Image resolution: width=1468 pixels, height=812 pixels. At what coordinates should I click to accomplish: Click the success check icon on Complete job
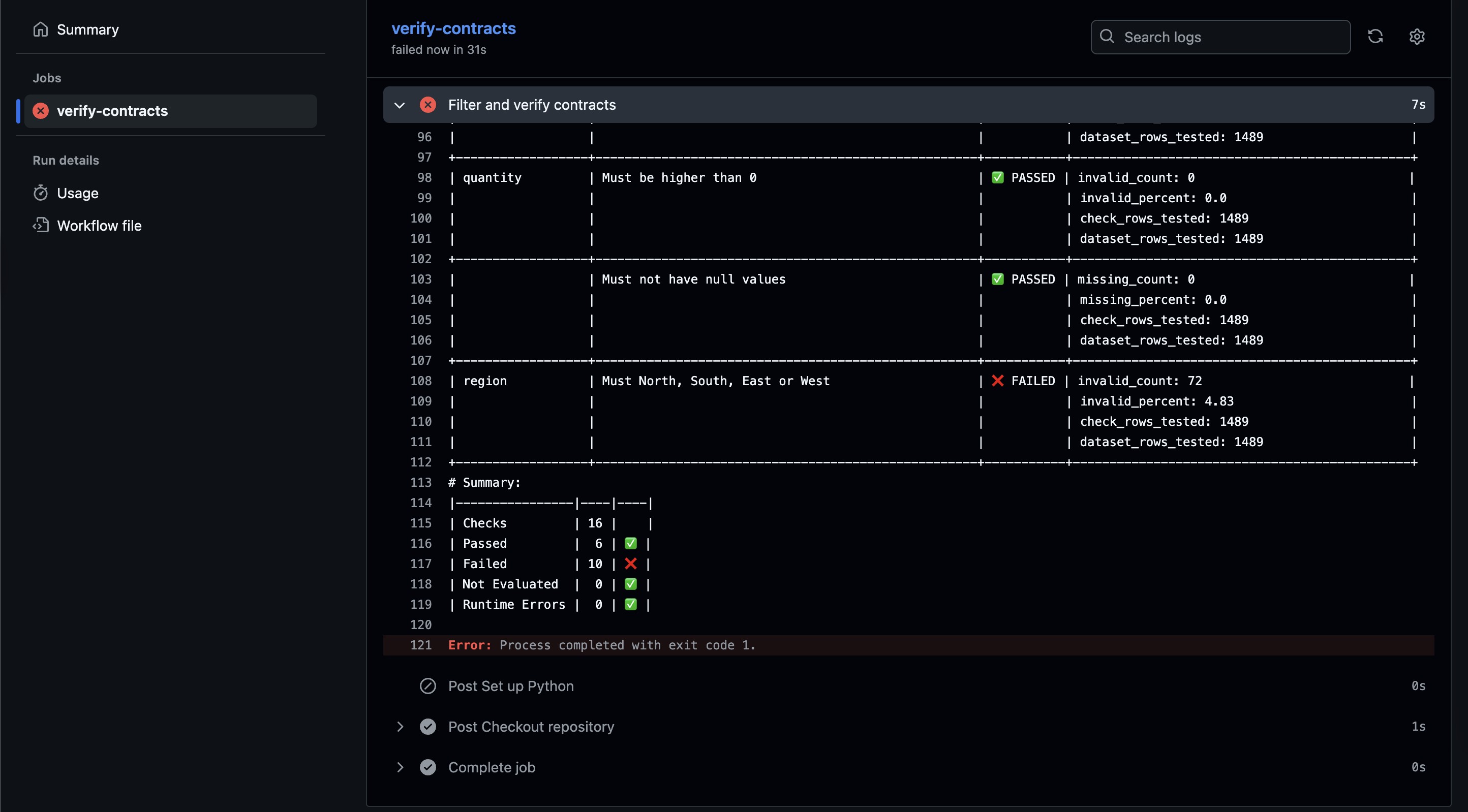(428, 767)
